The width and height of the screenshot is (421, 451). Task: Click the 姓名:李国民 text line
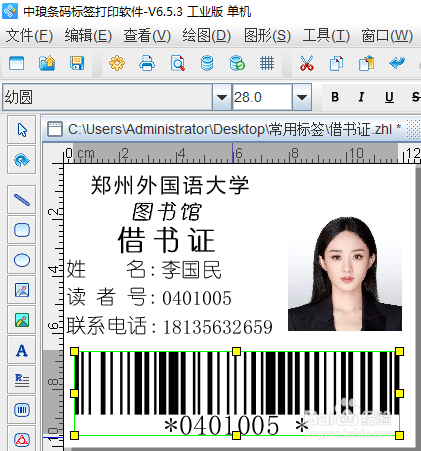144,269
